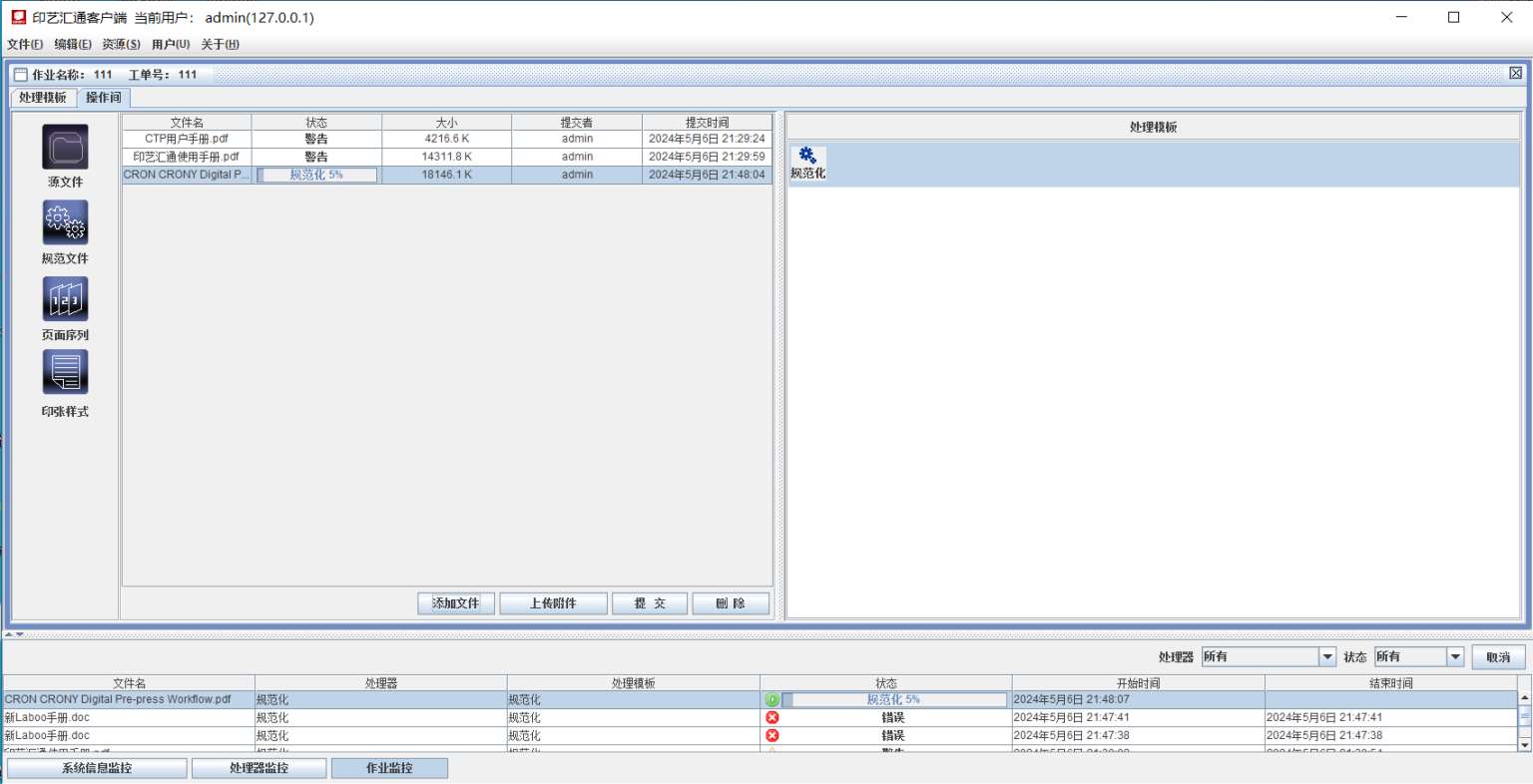The image size is (1533, 784).
Task: Open the 文件 menu
Action: coord(25,44)
